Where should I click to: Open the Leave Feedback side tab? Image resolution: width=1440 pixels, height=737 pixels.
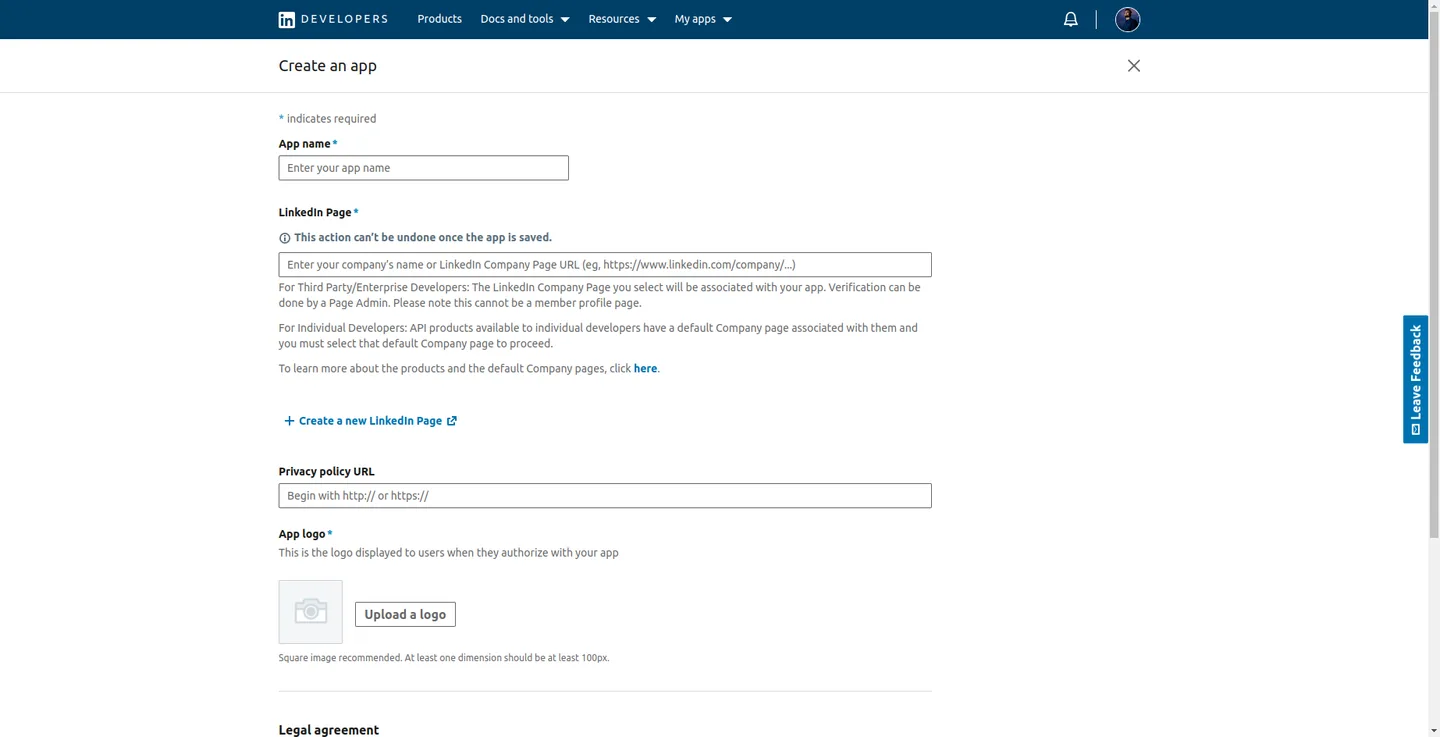click(1415, 380)
